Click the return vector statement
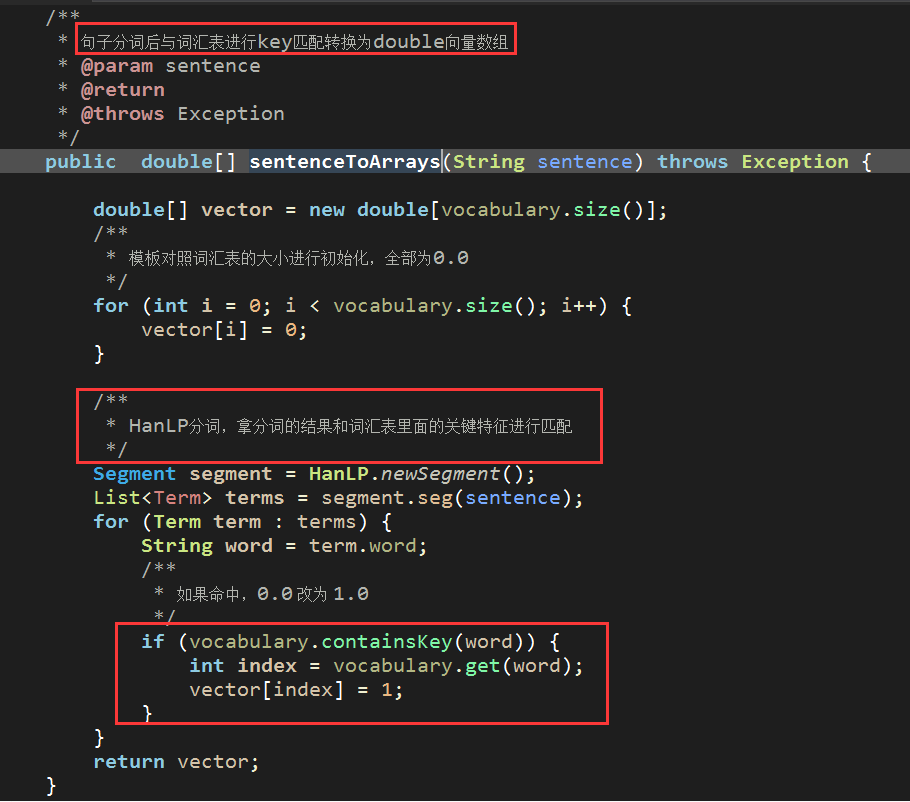The width and height of the screenshot is (910, 802). (176, 762)
